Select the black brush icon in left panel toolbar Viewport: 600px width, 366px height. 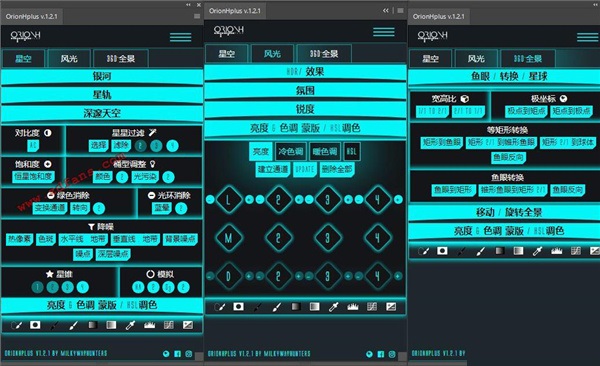54,325
